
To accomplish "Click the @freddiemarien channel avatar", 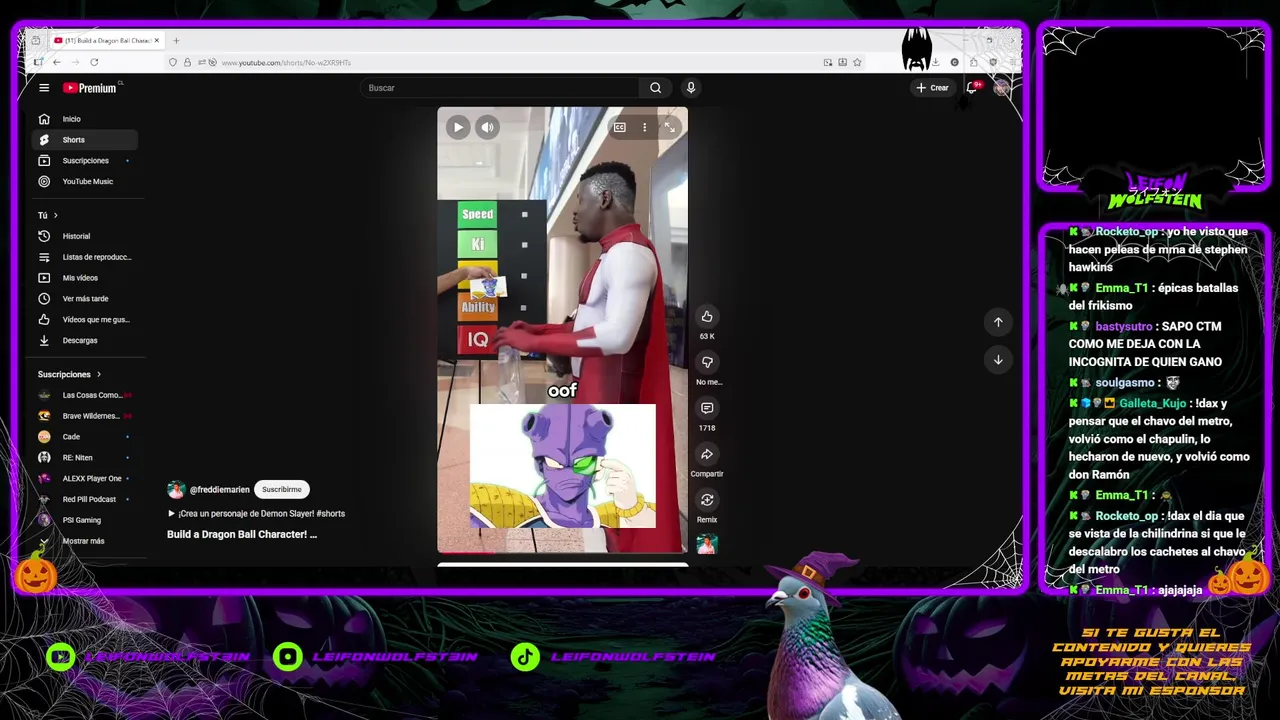I will (x=176, y=490).
